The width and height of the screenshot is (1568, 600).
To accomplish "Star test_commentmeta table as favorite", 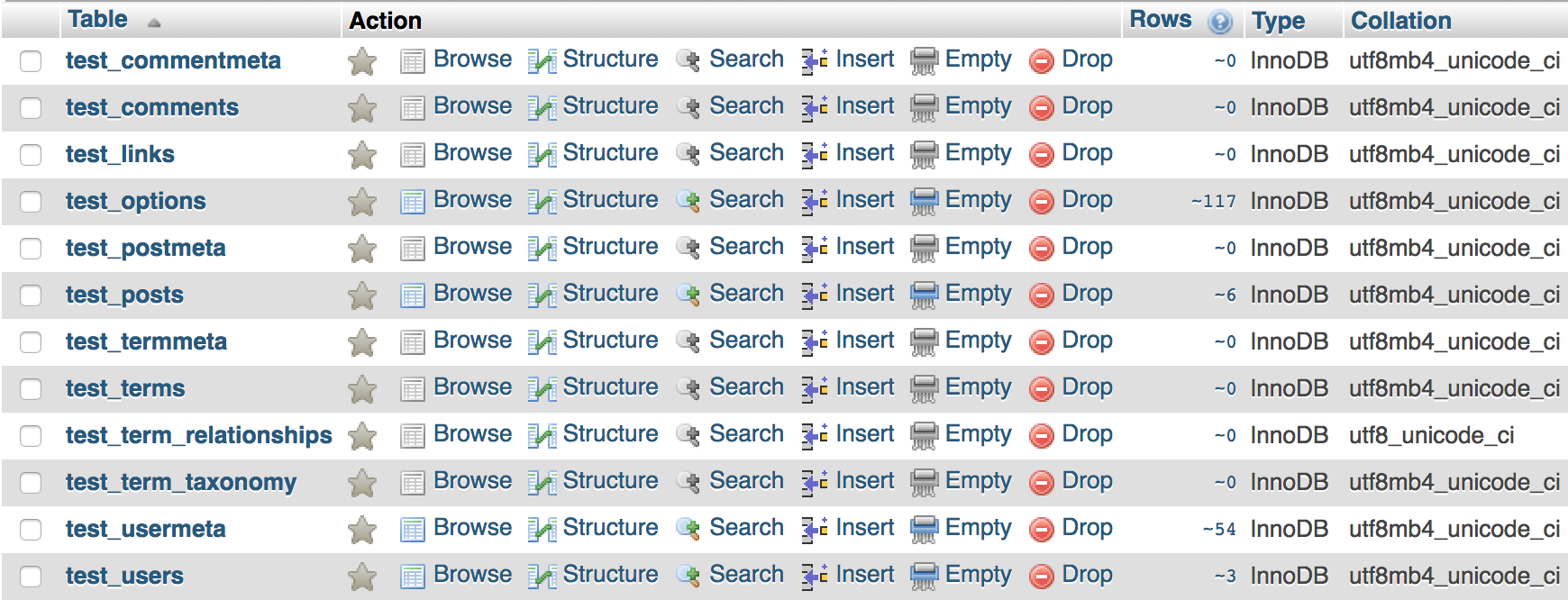I will [362, 61].
